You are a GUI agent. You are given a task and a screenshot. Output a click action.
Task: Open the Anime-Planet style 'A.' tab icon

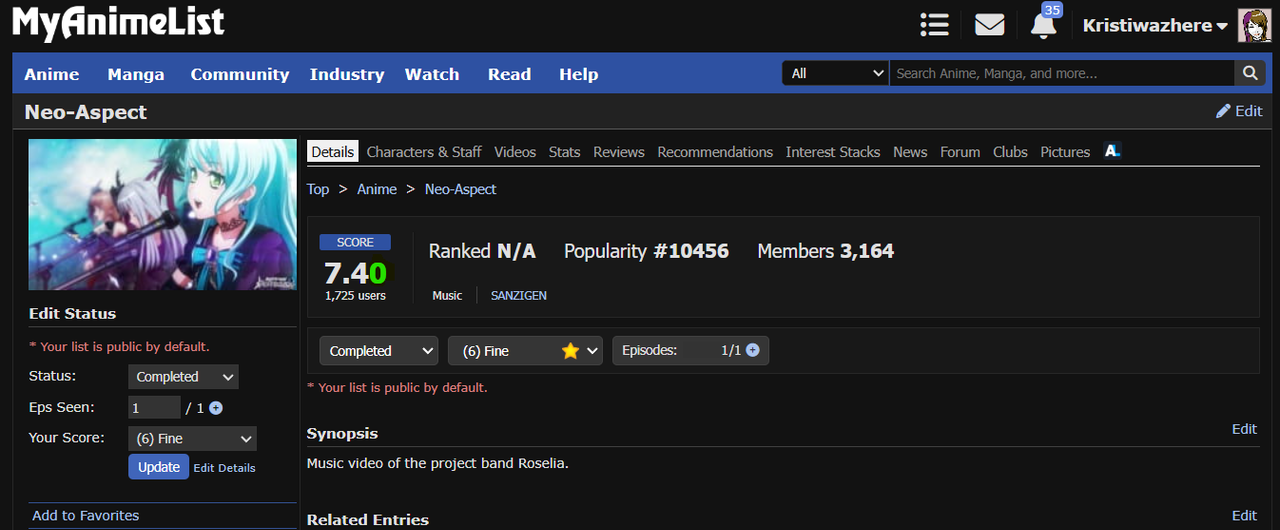click(x=1112, y=151)
